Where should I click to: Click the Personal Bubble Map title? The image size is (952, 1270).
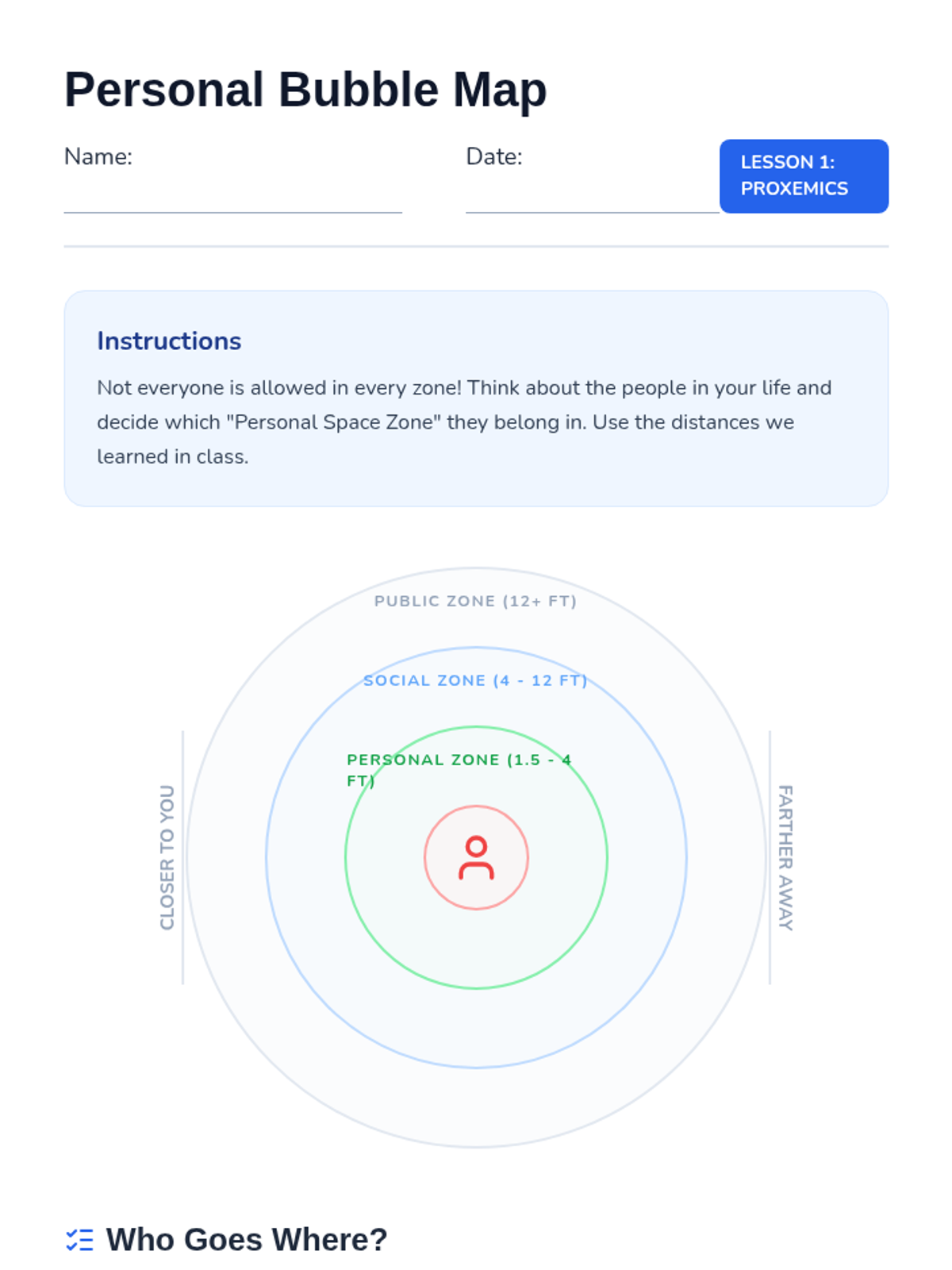coord(305,89)
